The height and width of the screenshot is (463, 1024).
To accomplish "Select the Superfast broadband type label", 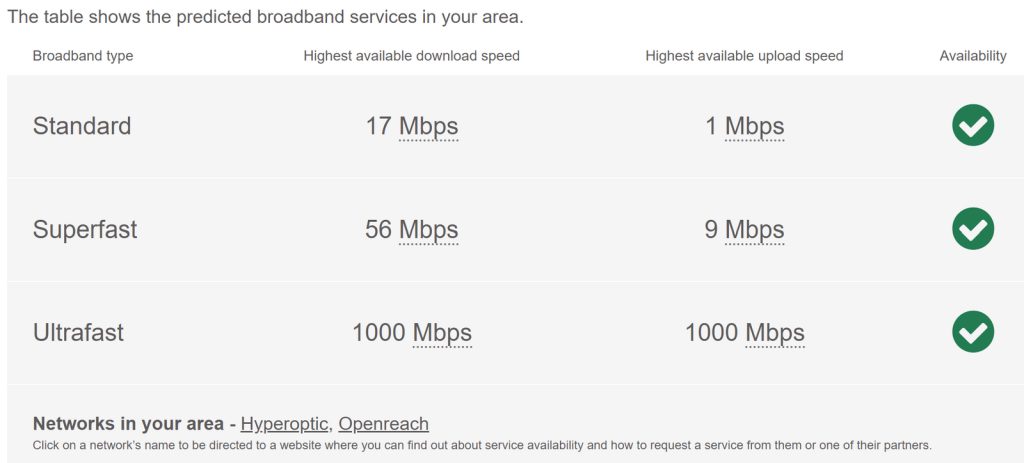I will tap(85, 230).
